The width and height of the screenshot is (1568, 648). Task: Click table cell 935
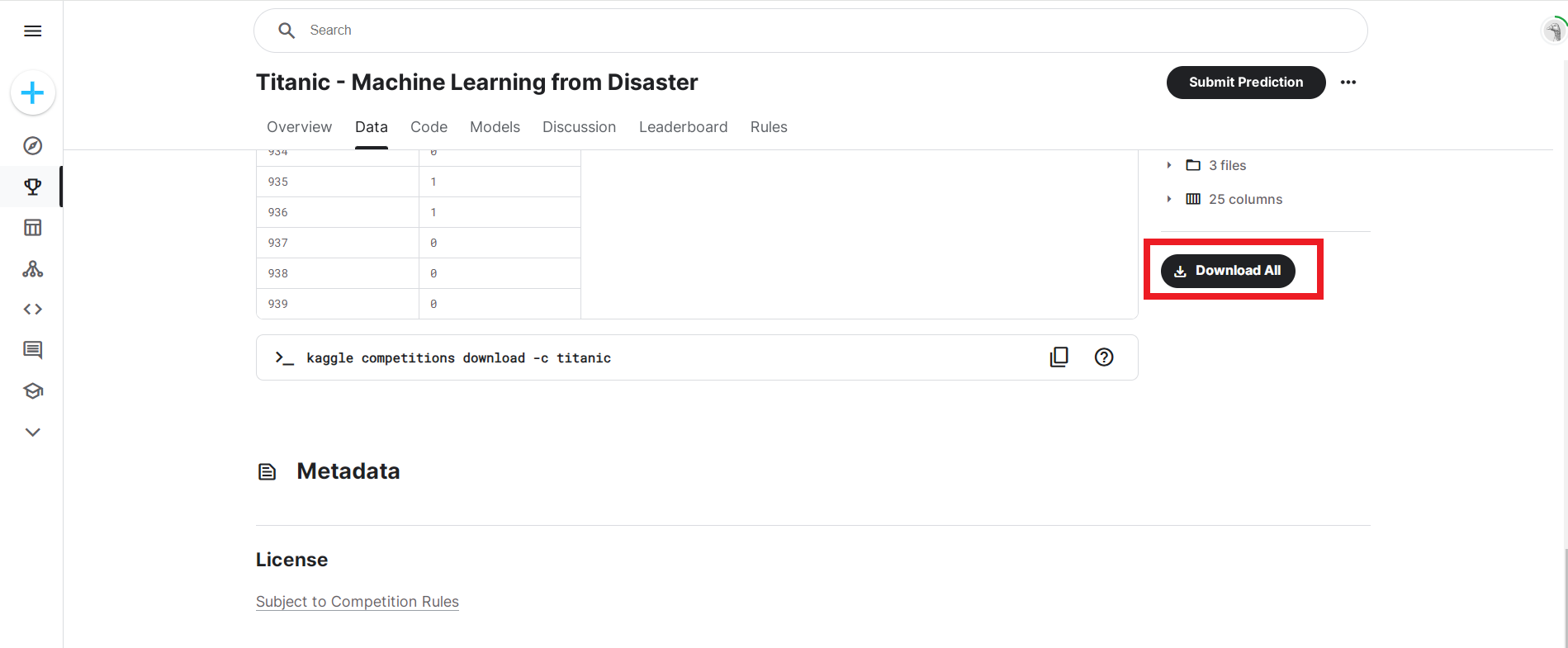tap(338, 182)
